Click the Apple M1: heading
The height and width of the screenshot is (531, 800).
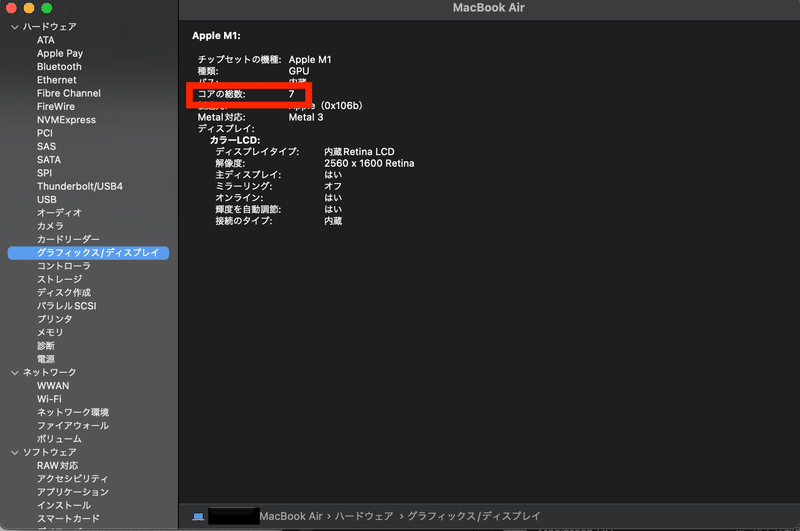click(x=216, y=36)
